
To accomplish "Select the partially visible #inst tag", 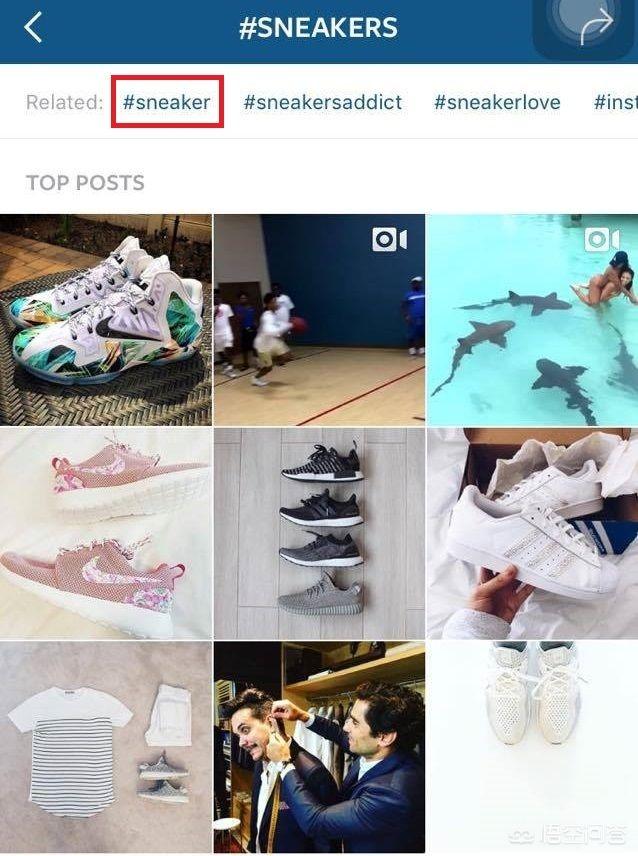I will click(x=616, y=102).
